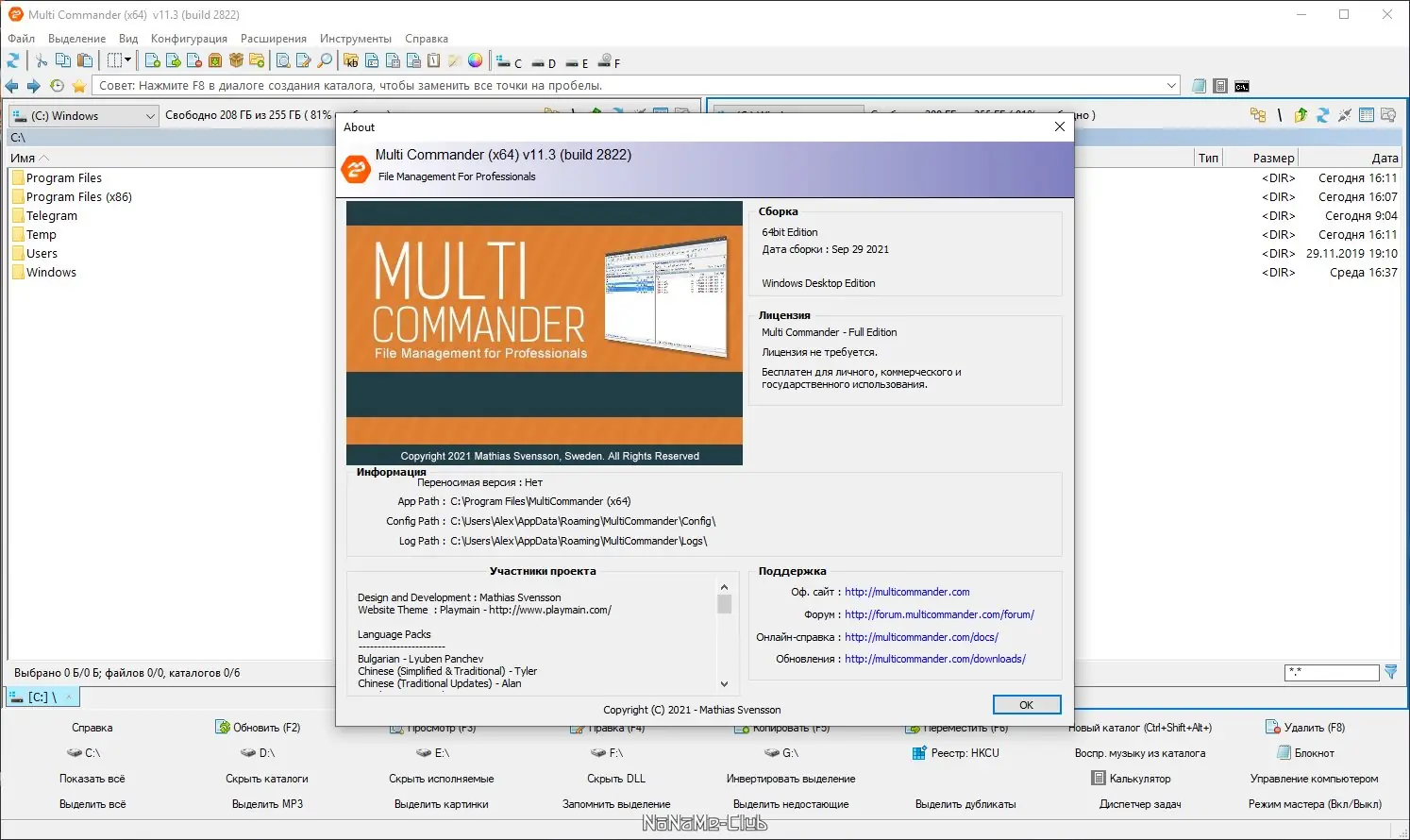
Task: Click the filter funnel icon
Action: 1390,672
